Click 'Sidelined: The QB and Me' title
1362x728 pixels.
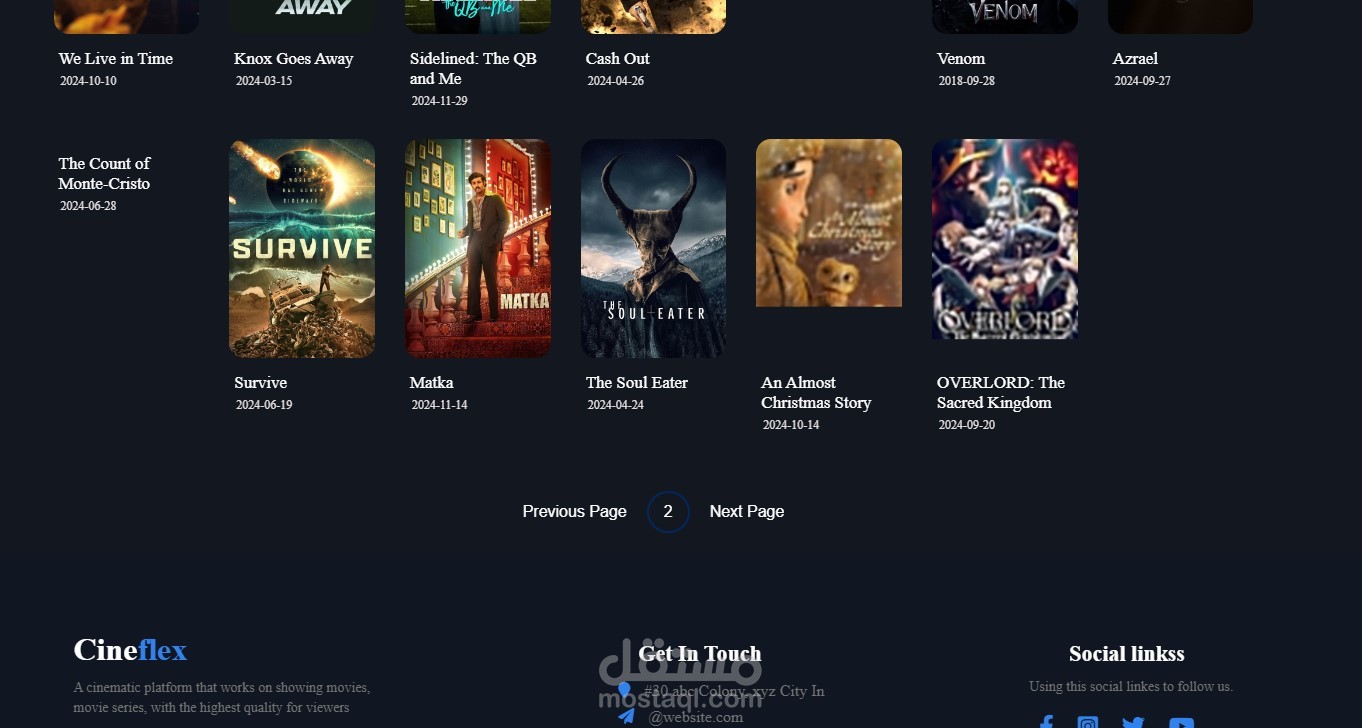tap(473, 69)
